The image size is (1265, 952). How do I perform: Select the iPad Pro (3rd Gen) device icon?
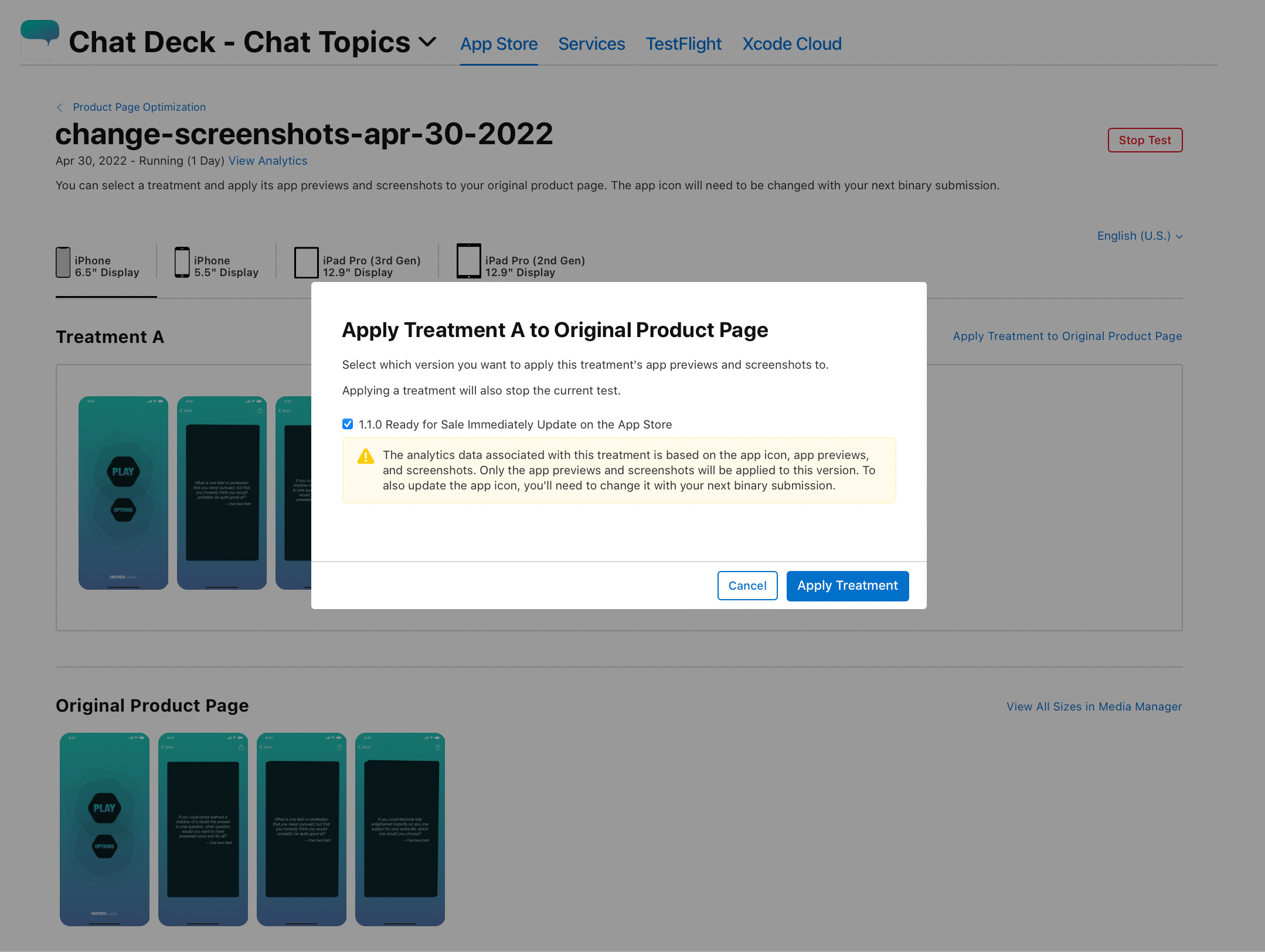(x=306, y=261)
